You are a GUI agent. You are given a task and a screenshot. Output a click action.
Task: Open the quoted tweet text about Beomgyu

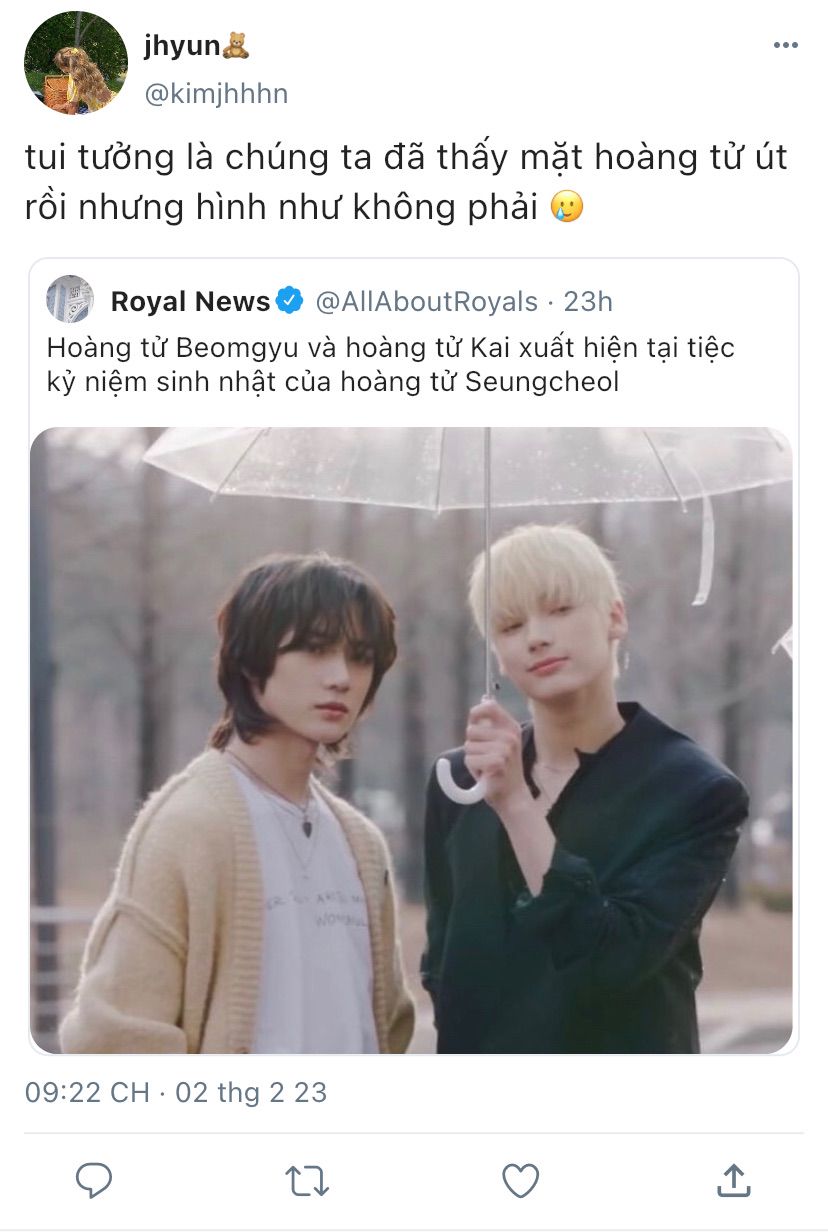(391, 364)
